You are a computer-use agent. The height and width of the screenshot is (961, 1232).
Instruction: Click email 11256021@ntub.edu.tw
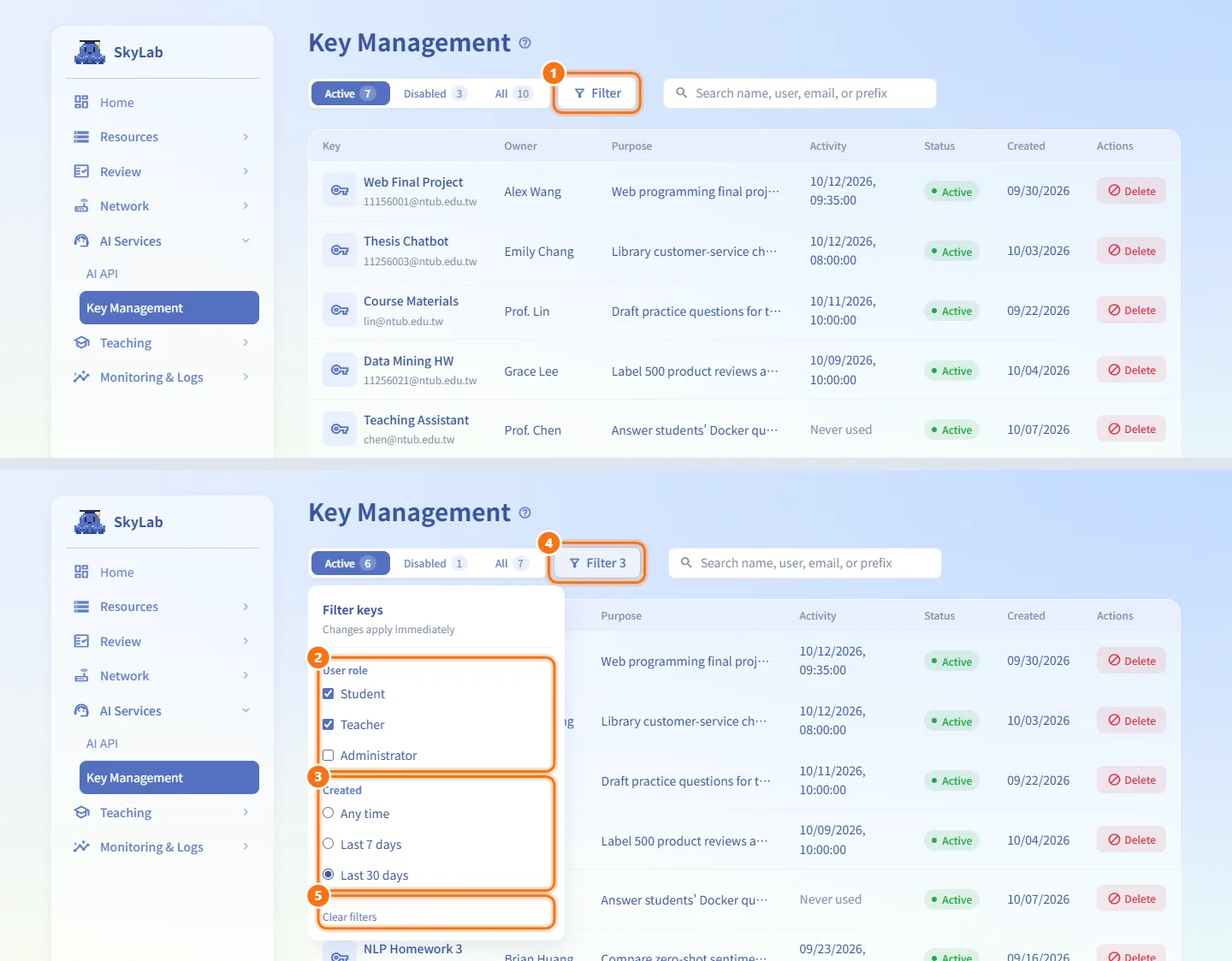tap(420, 381)
